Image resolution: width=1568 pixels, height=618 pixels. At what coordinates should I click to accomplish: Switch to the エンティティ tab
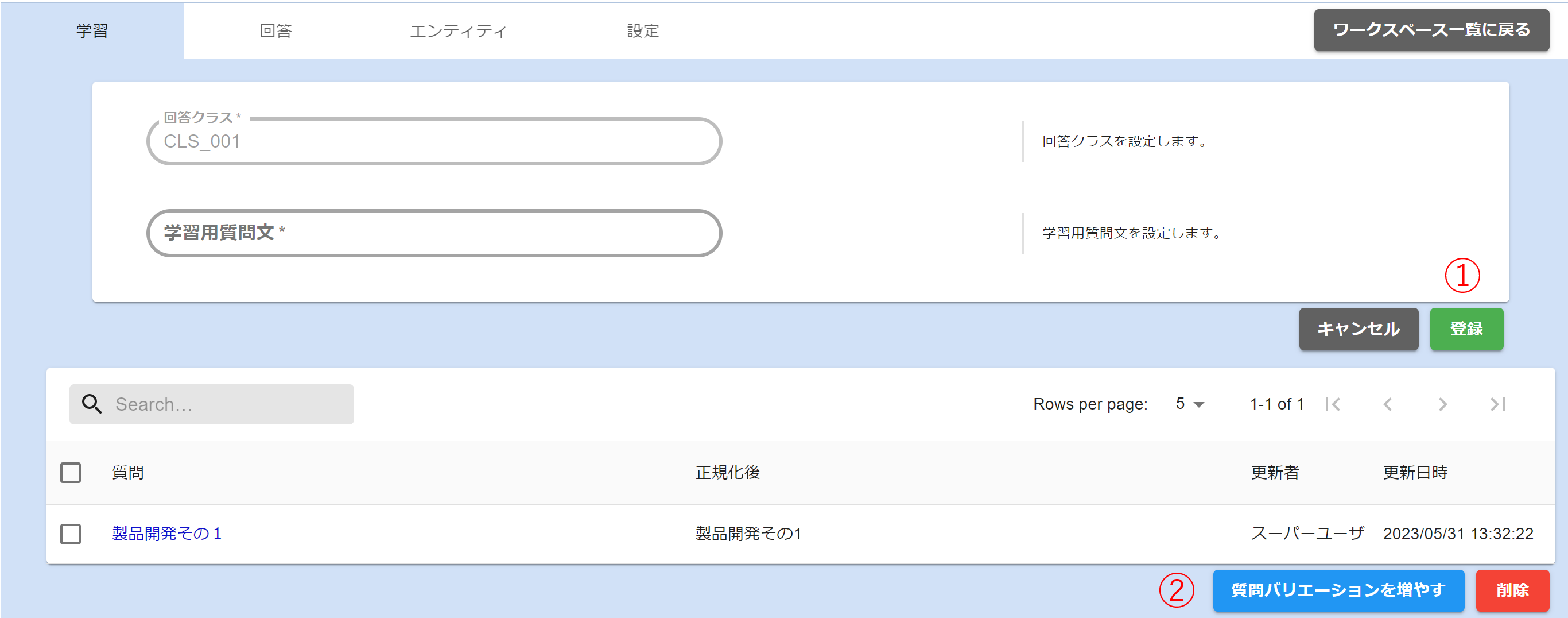tap(458, 31)
